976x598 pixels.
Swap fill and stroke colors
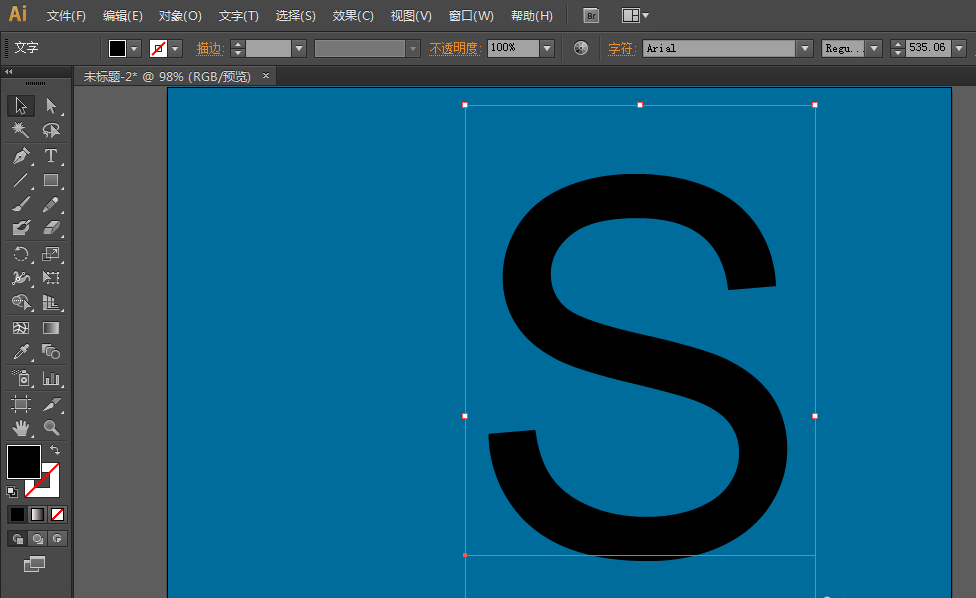pyautogui.click(x=55, y=449)
